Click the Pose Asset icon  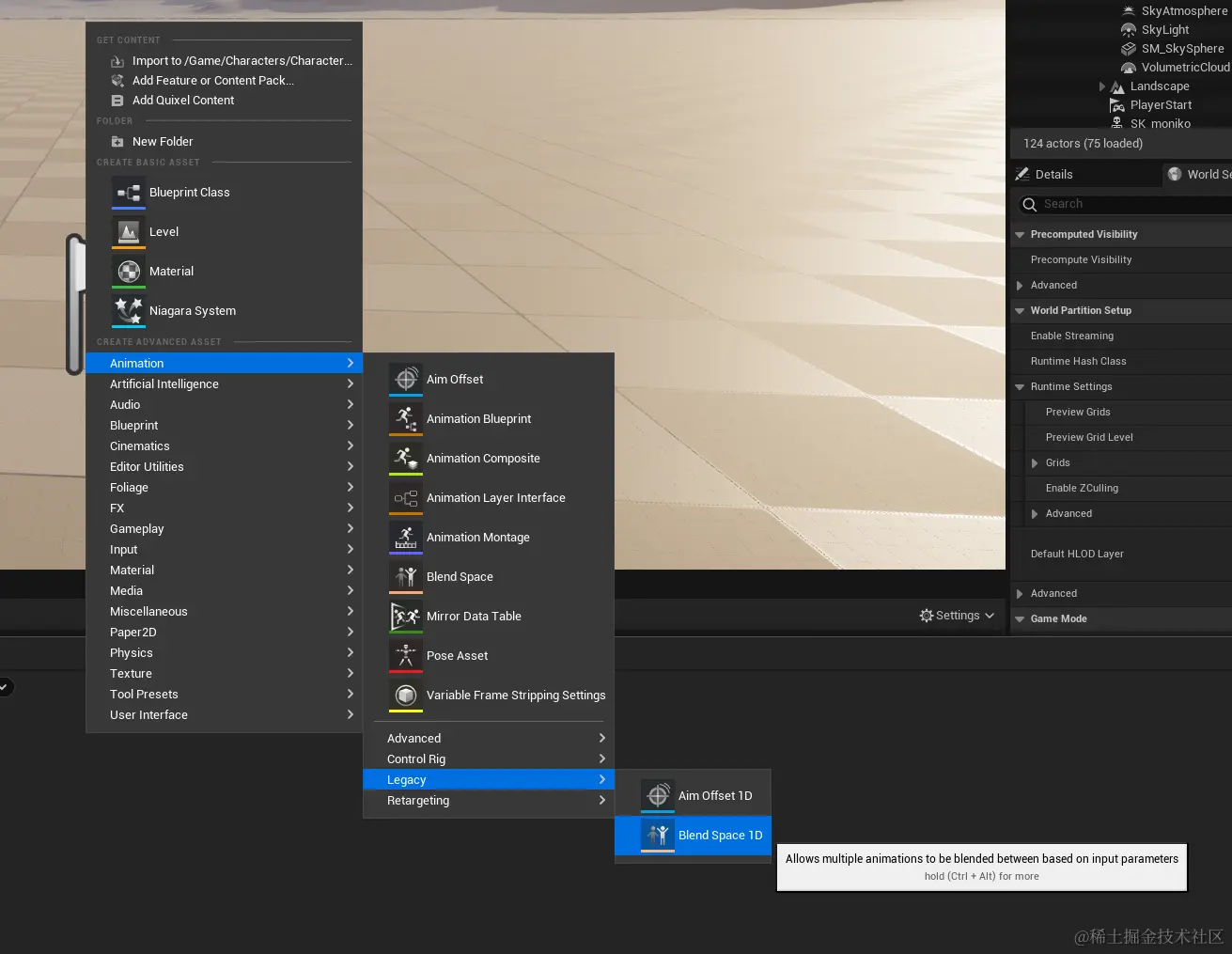click(x=406, y=655)
